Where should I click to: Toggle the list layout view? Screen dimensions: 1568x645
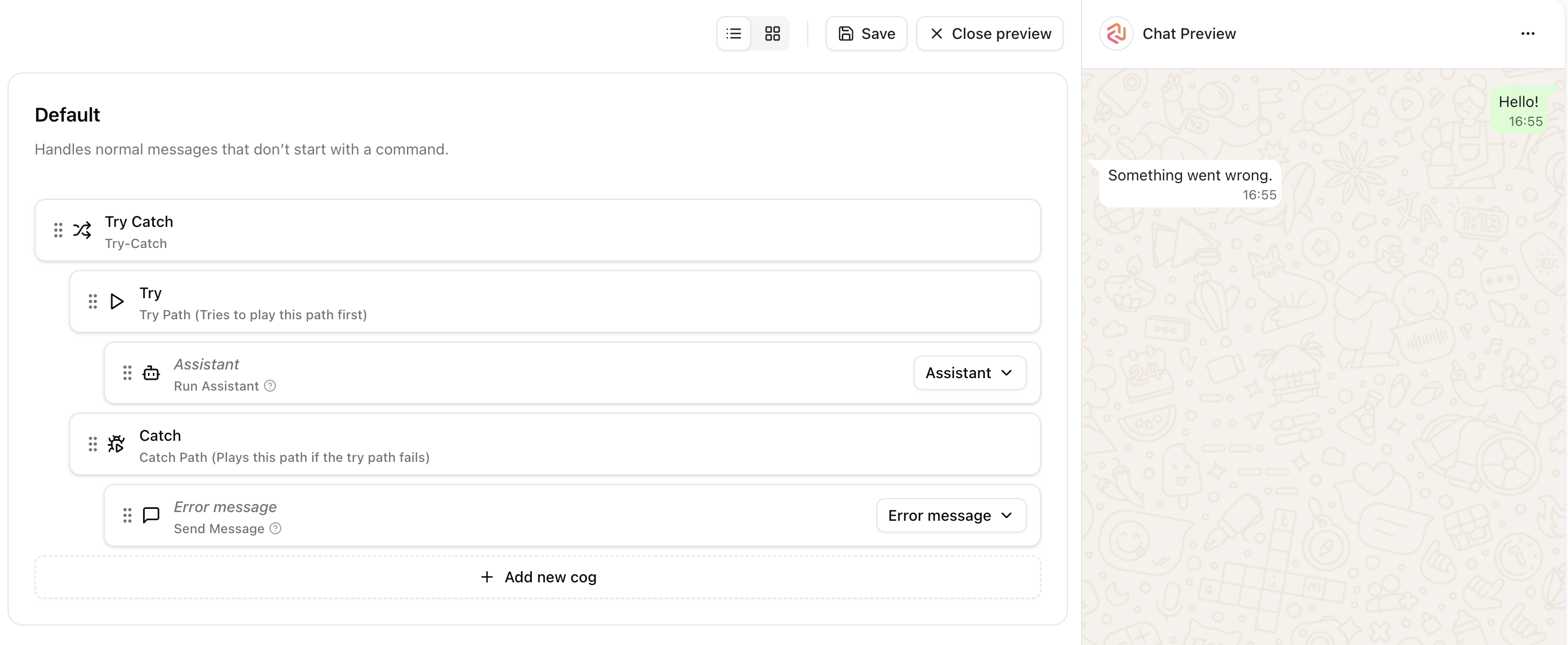733,33
